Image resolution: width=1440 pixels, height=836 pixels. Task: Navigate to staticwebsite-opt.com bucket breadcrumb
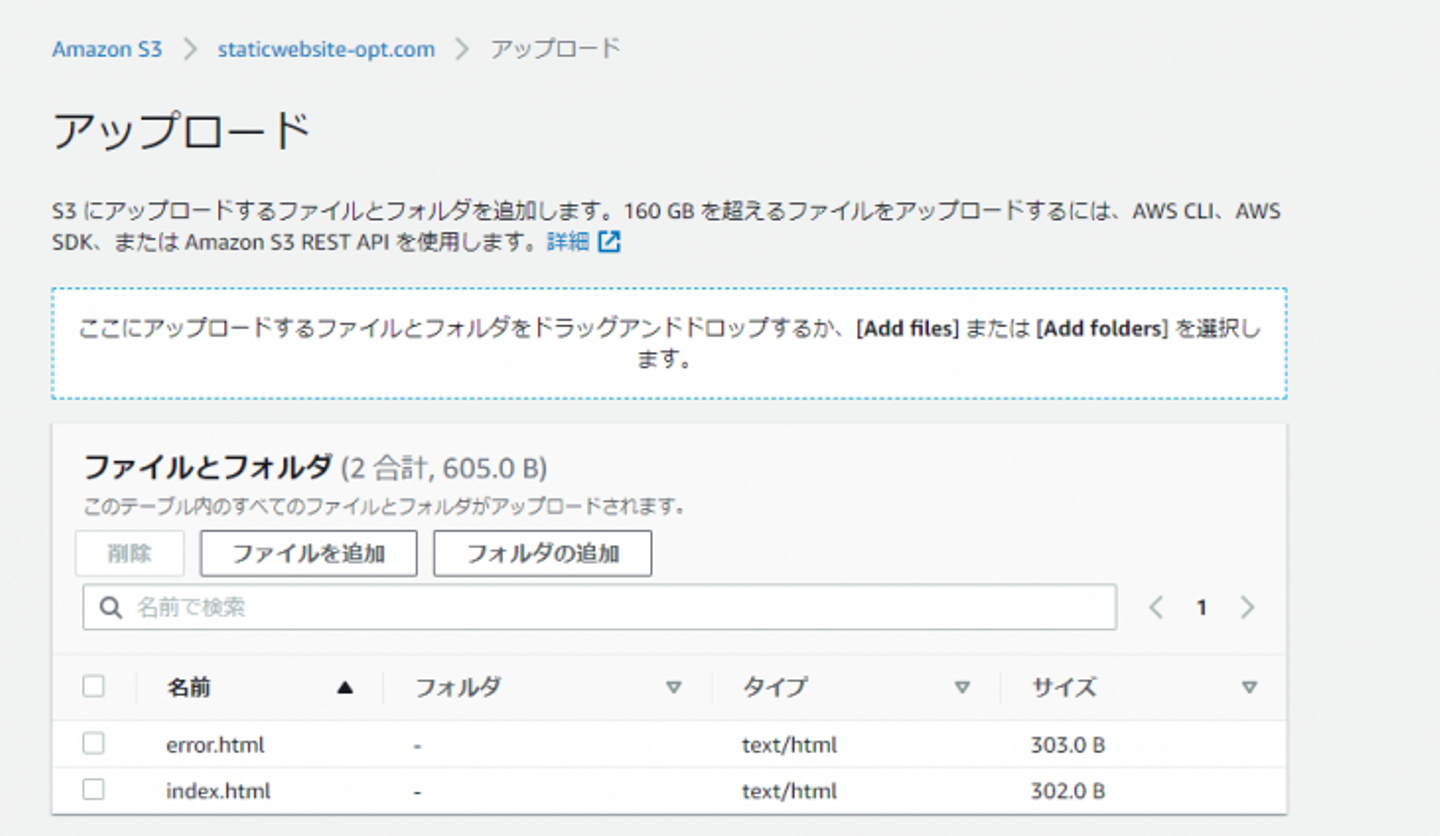(x=326, y=49)
